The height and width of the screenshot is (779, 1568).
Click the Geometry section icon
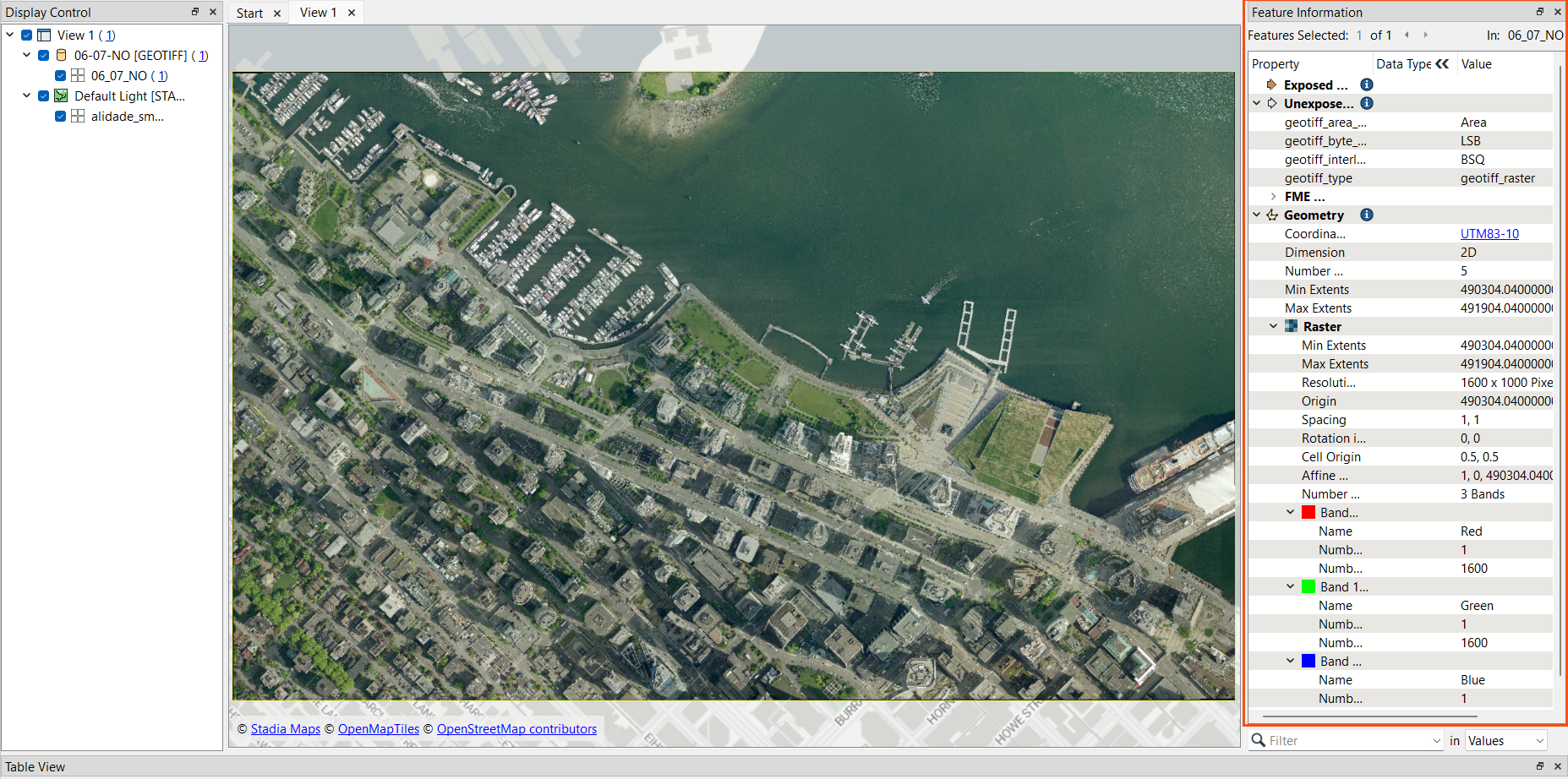[x=1271, y=215]
